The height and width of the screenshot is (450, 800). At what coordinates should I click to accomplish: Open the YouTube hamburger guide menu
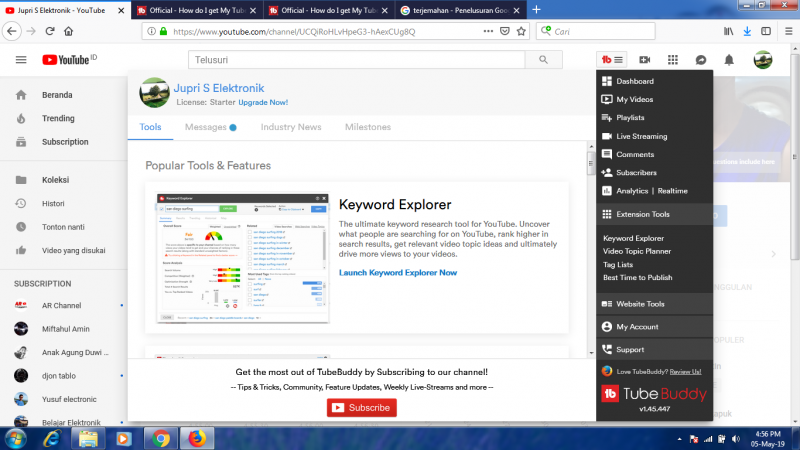pyautogui.click(x=21, y=60)
